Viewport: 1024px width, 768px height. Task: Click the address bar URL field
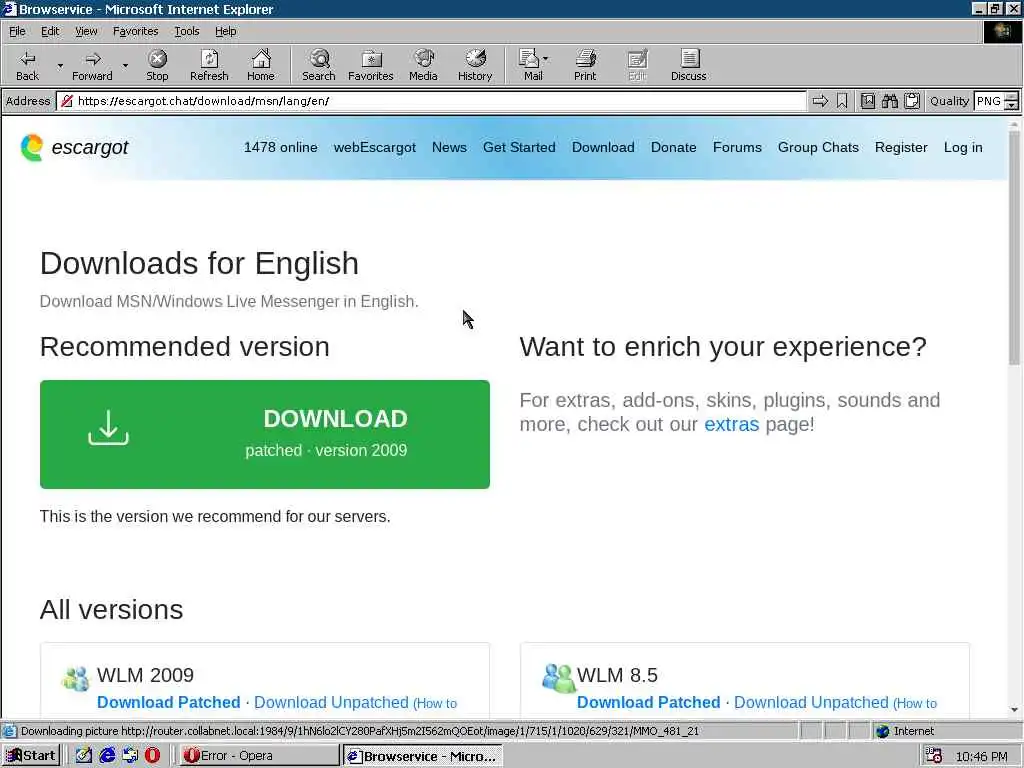tap(431, 101)
